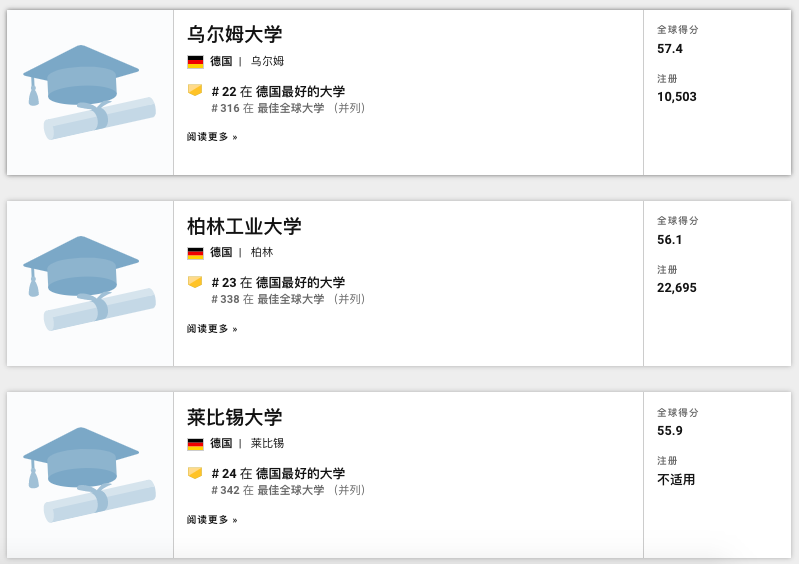799x564 pixels.
Task: Expand 阅读更多 under 乌尔姆大学
Action: point(212,137)
